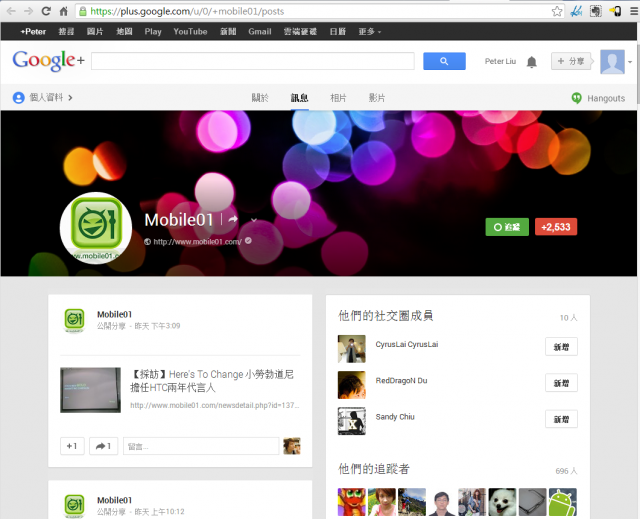Open the HTC article link title
Image resolution: width=640 pixels, height=519 pixels.
[212, 381]
